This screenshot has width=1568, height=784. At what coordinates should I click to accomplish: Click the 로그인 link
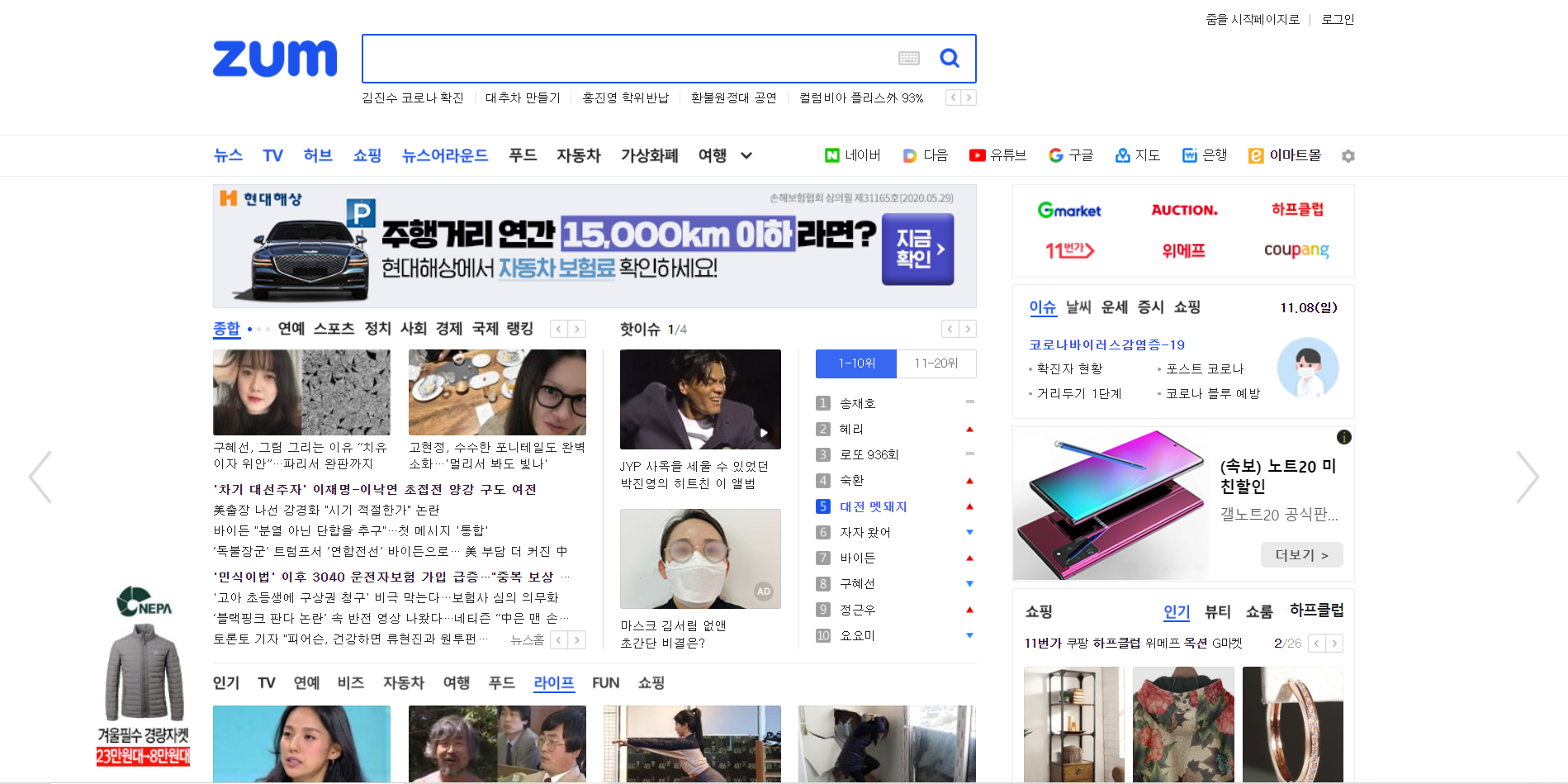[1338, 19]
